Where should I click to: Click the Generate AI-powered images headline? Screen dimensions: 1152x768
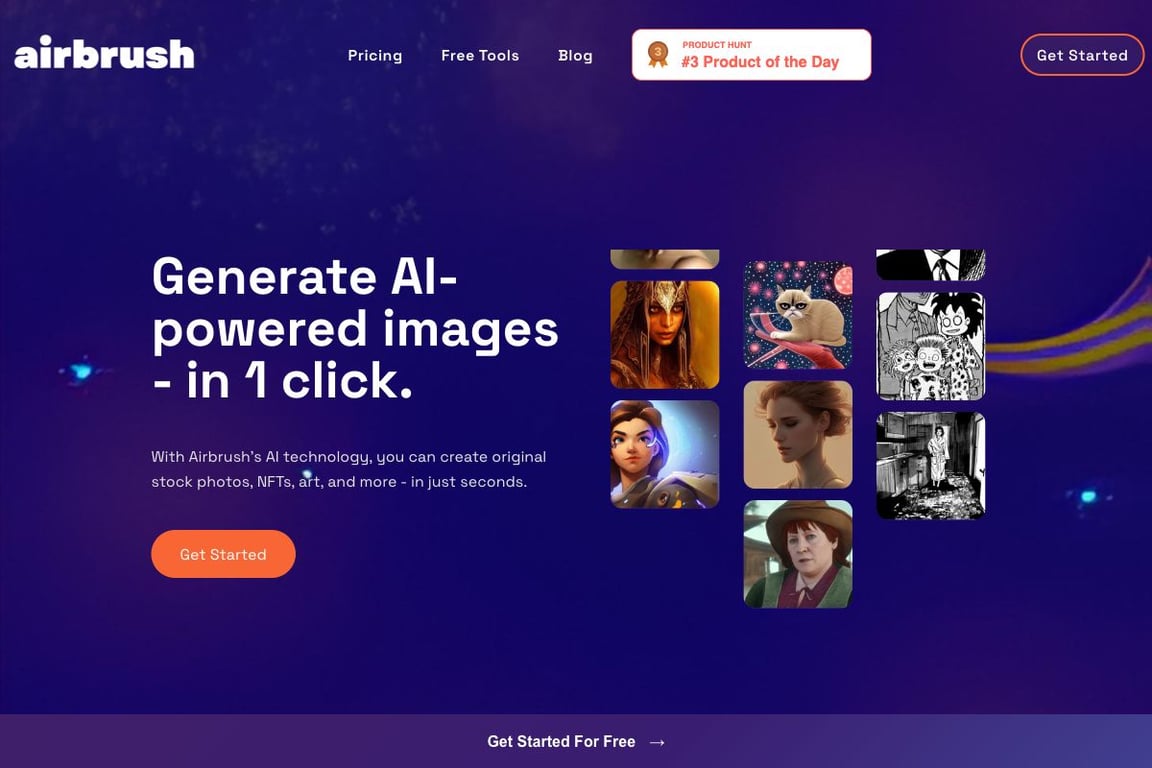[356, 329]
